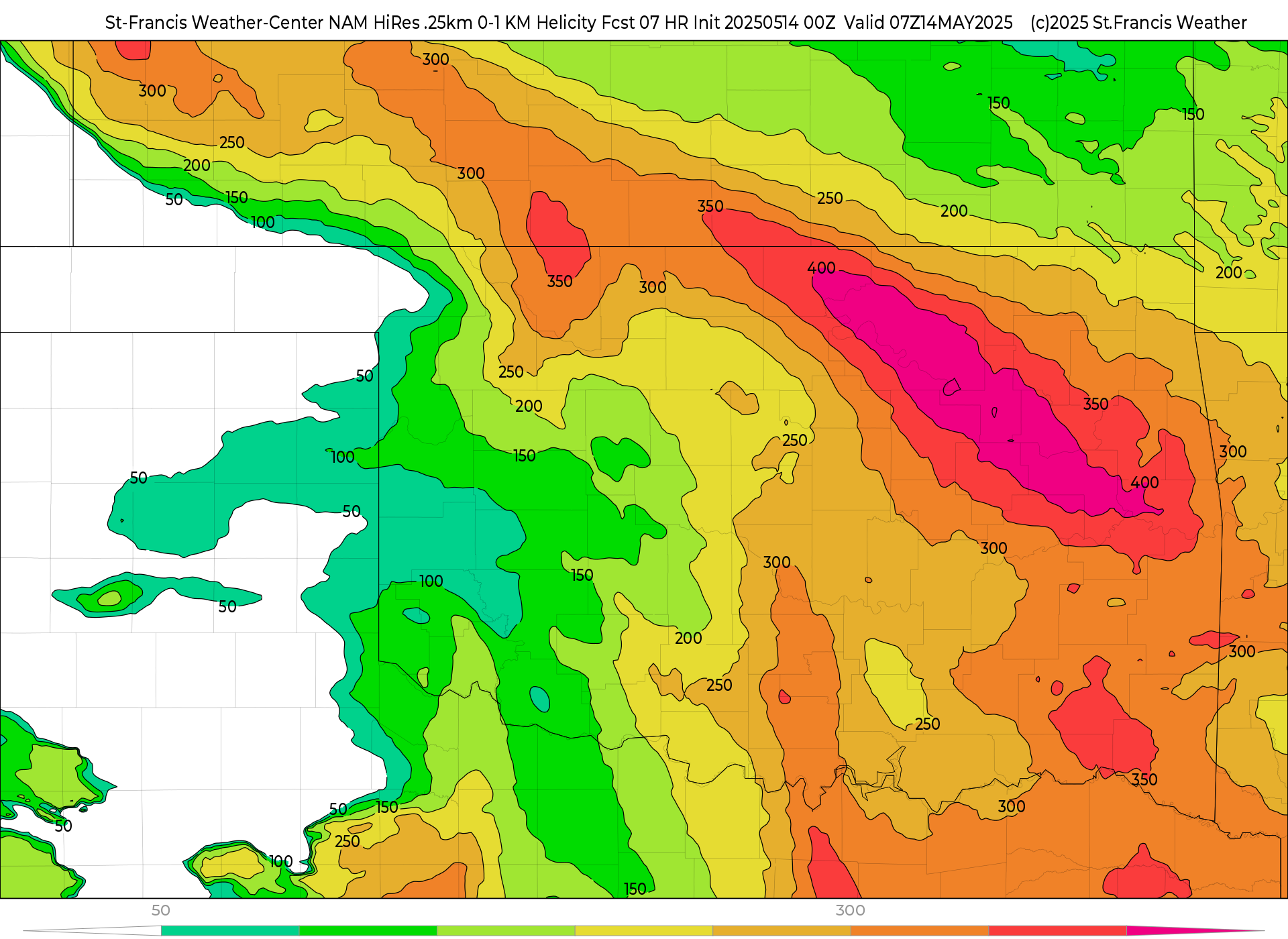Select '0-1 KM Helicity' in the title

pos(537,23)
